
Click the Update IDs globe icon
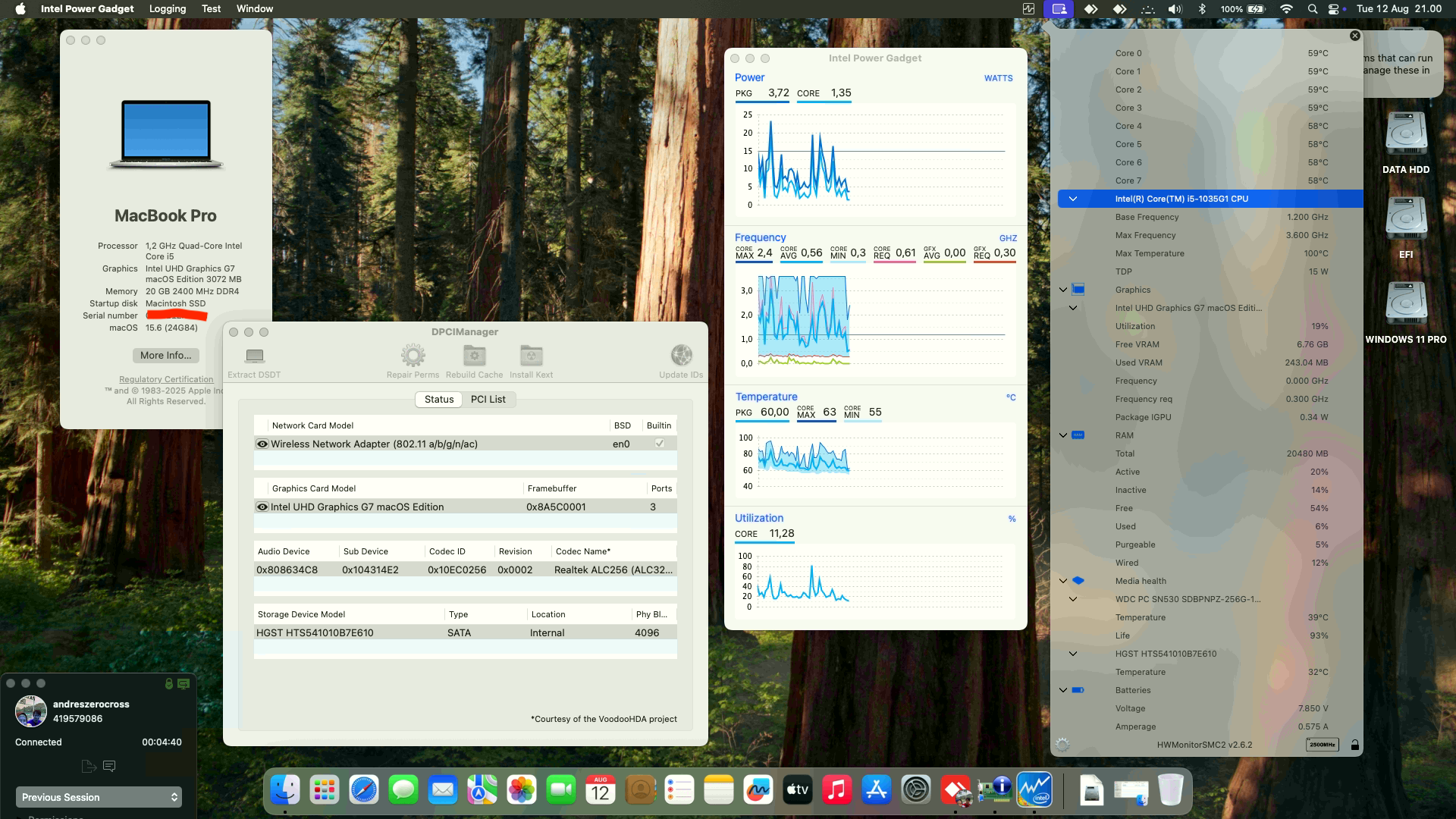click(681, 356)
